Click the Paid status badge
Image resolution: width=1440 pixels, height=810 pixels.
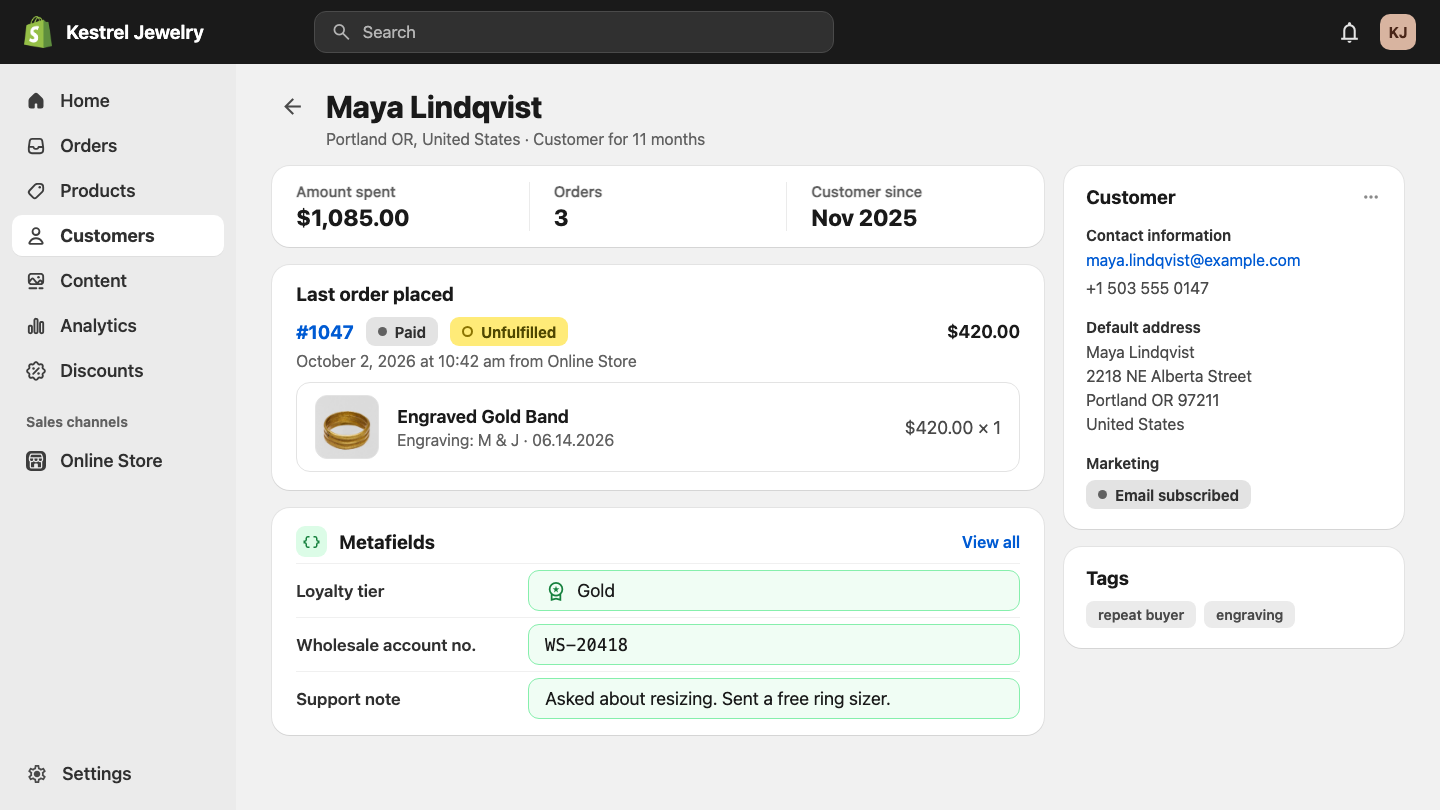click(402, 332)
